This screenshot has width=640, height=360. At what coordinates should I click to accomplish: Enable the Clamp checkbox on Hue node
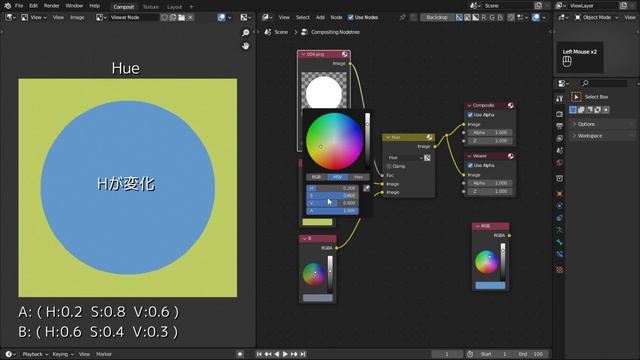[x=389, y=166]
